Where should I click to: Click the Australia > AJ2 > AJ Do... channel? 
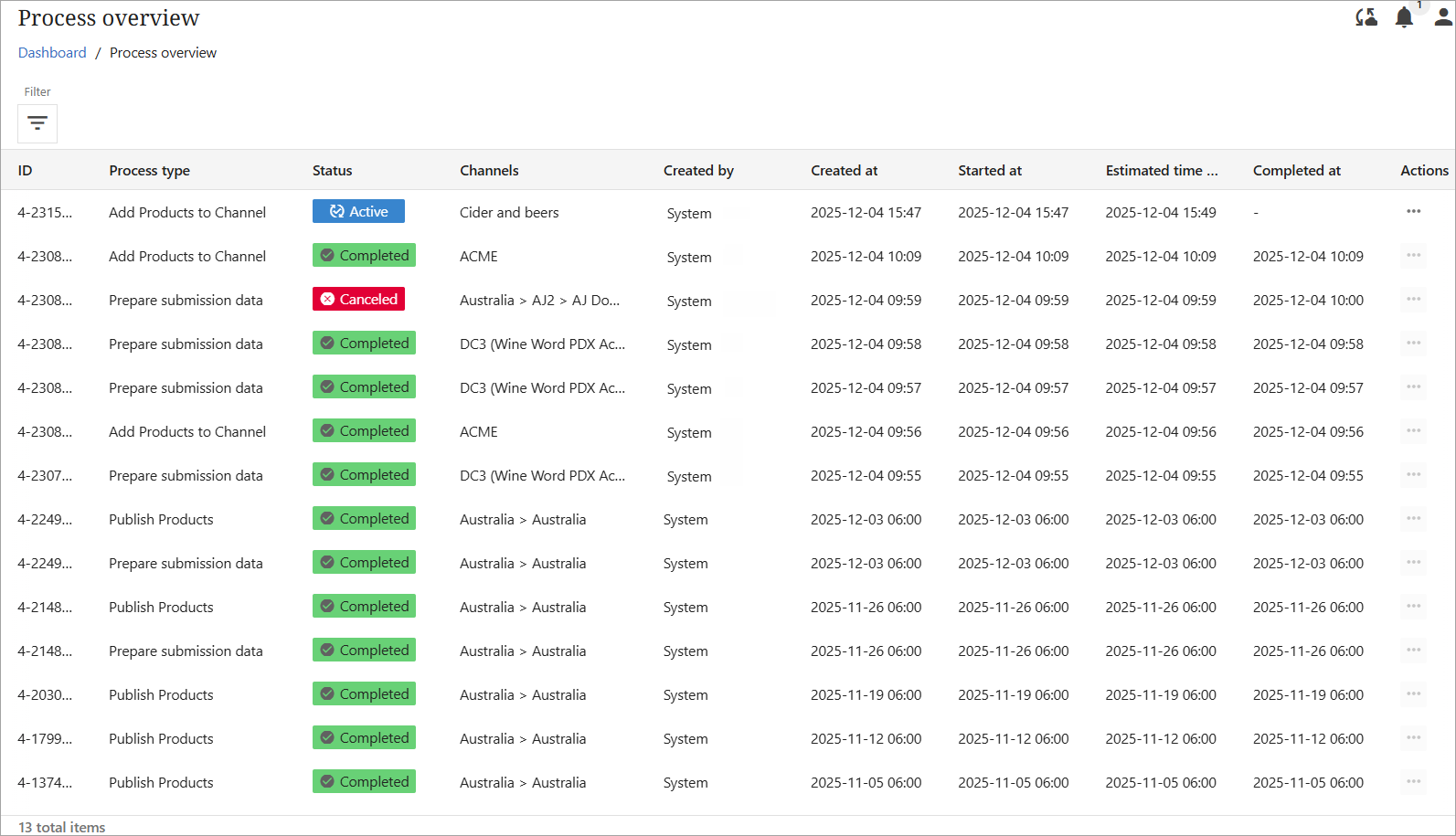pos(539,301)
